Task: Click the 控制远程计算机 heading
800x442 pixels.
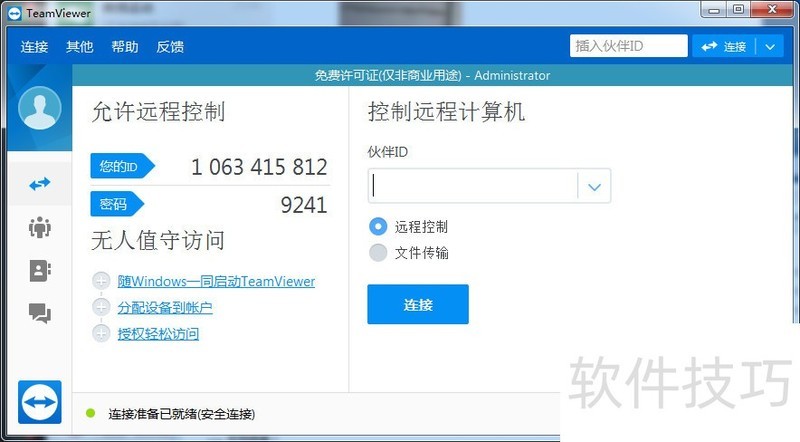Action: click(x=446, y=112)
